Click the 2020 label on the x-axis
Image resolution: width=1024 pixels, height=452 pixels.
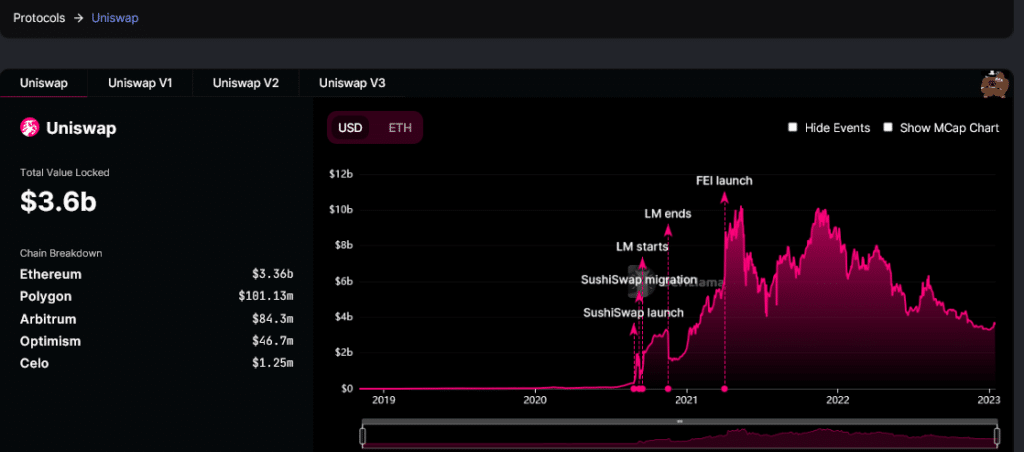[x=535, y=399]
